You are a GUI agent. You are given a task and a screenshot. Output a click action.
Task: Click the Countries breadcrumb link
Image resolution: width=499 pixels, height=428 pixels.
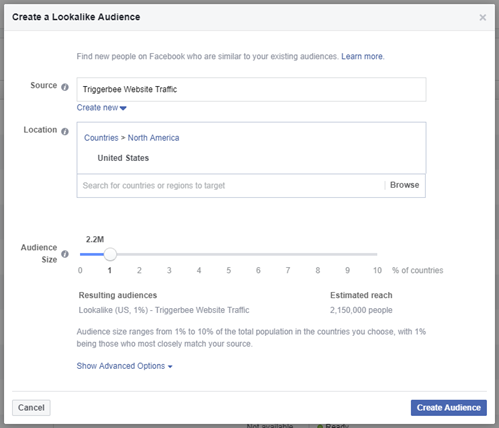click(x=101, y=138)
